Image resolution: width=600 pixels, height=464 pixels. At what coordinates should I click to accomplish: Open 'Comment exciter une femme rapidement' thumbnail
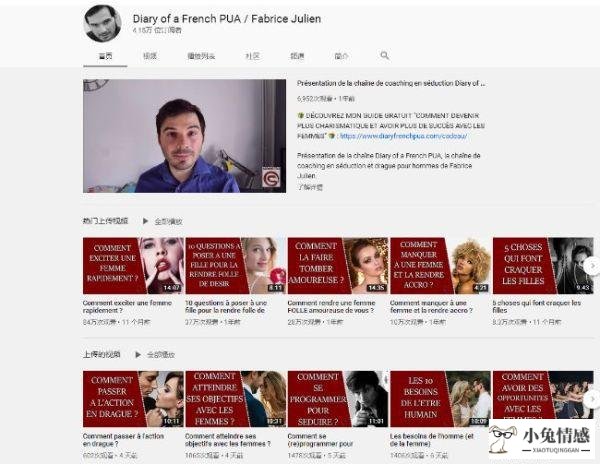click(134, 265)
